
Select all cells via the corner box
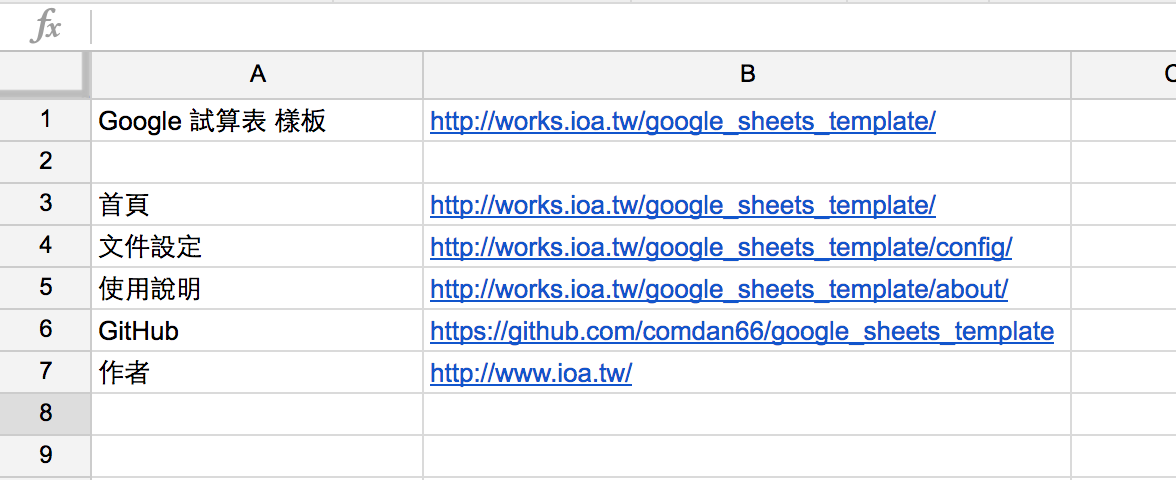(45, 74)
